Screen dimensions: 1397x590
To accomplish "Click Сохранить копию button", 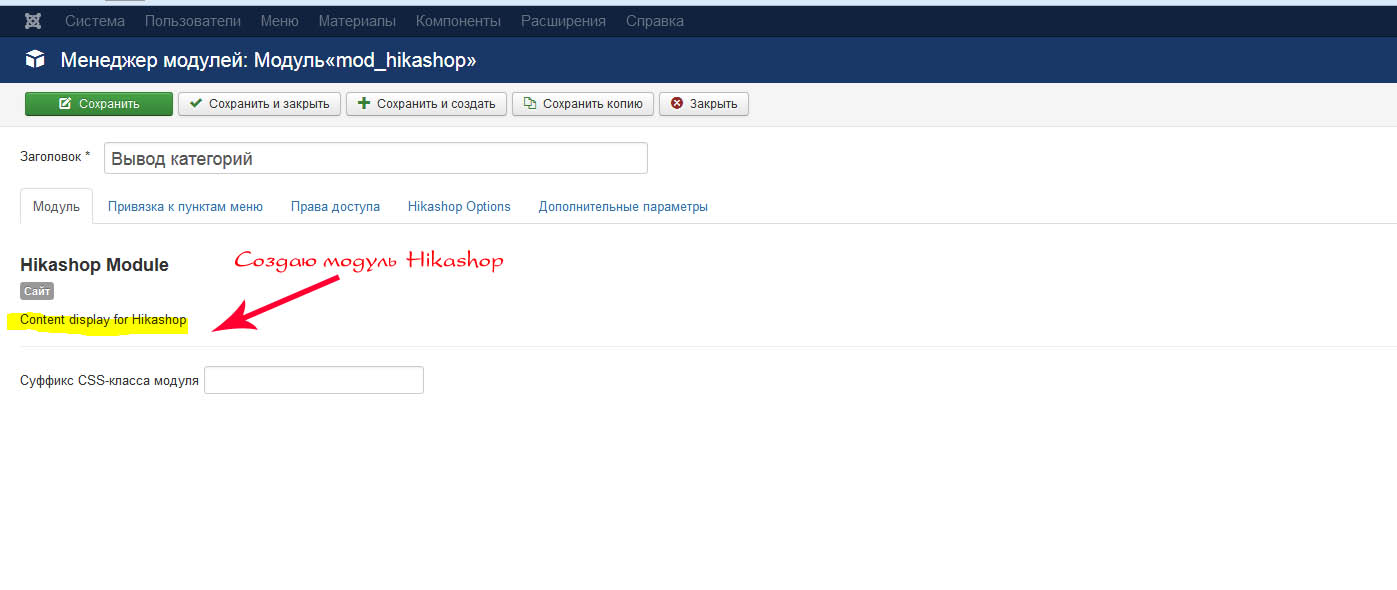I will pos(583,104).
